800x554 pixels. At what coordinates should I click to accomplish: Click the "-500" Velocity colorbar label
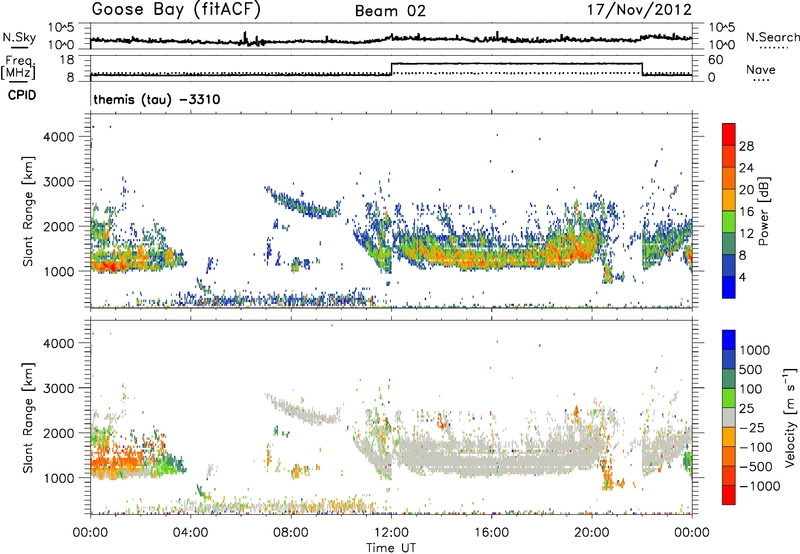coord(756,467)
